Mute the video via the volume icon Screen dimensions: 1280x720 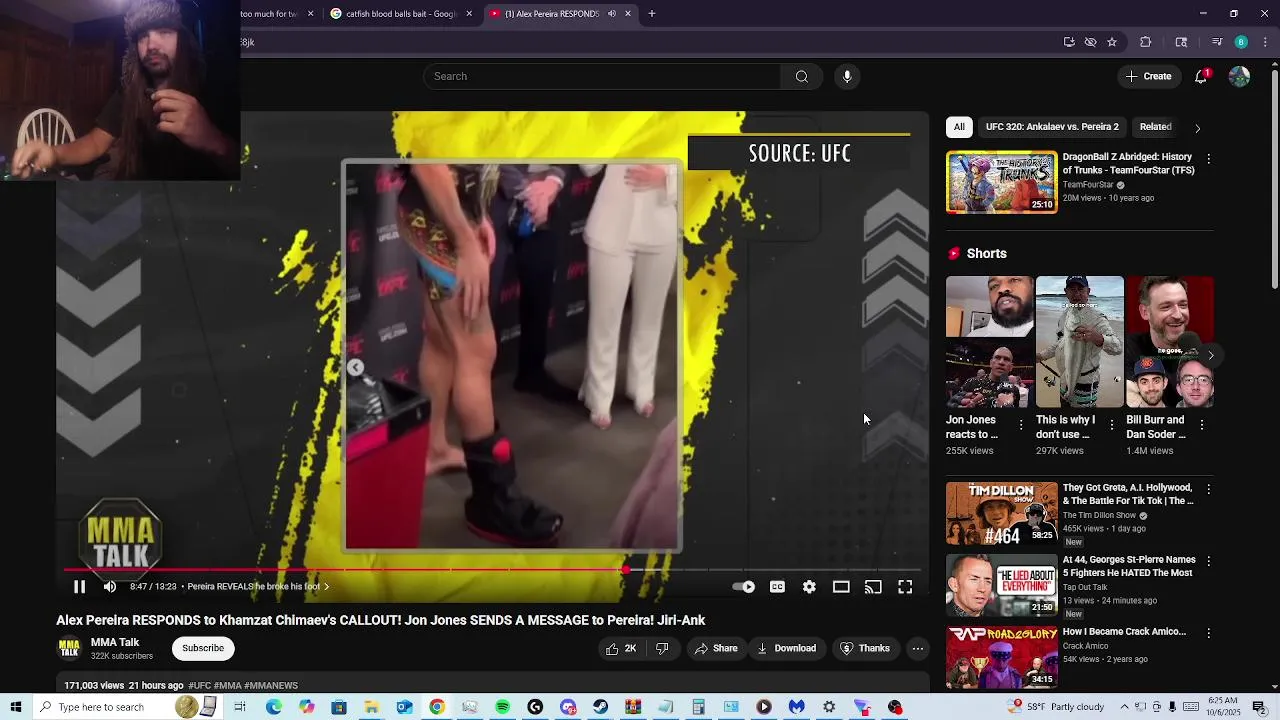pyautogui.click(x=110, y=587)
